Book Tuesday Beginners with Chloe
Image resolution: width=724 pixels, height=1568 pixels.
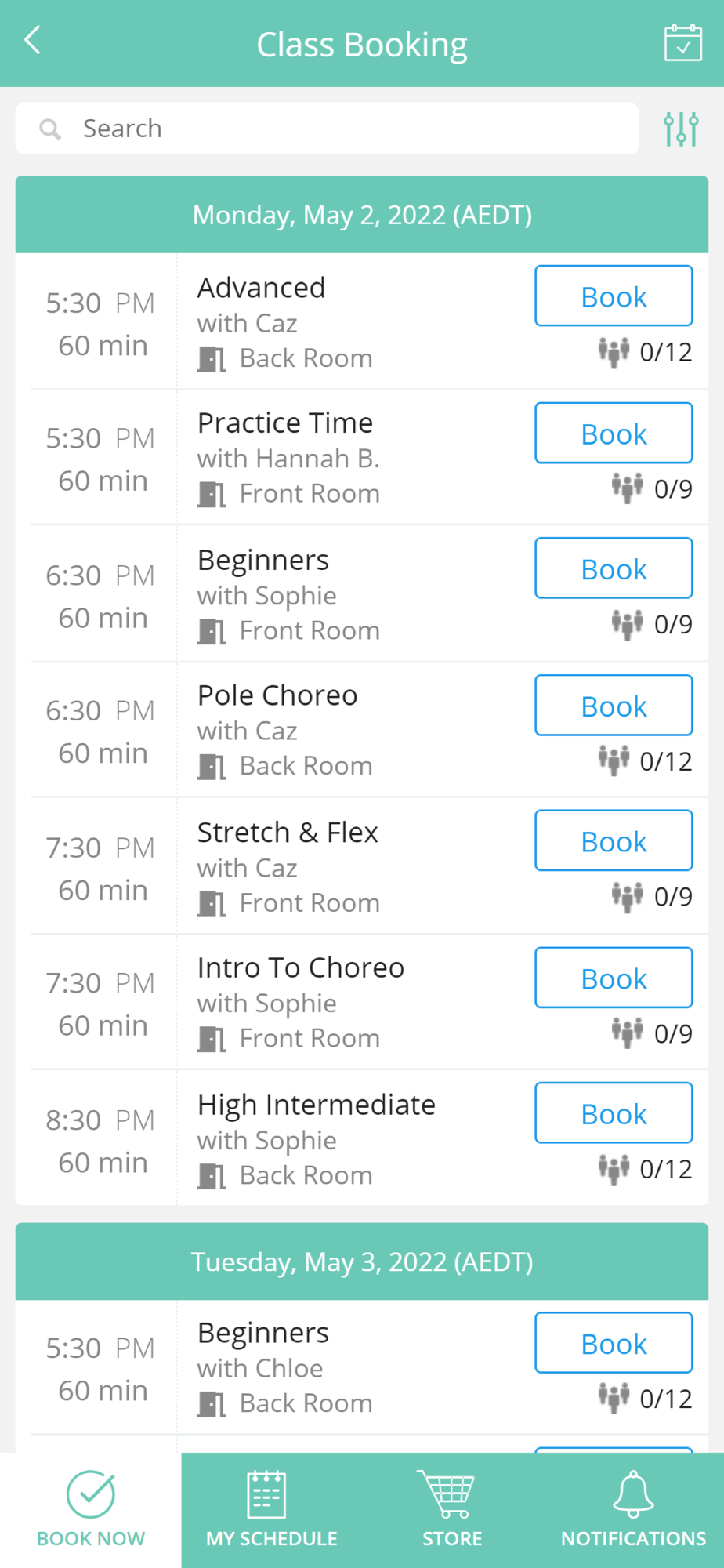(614, 1342)
